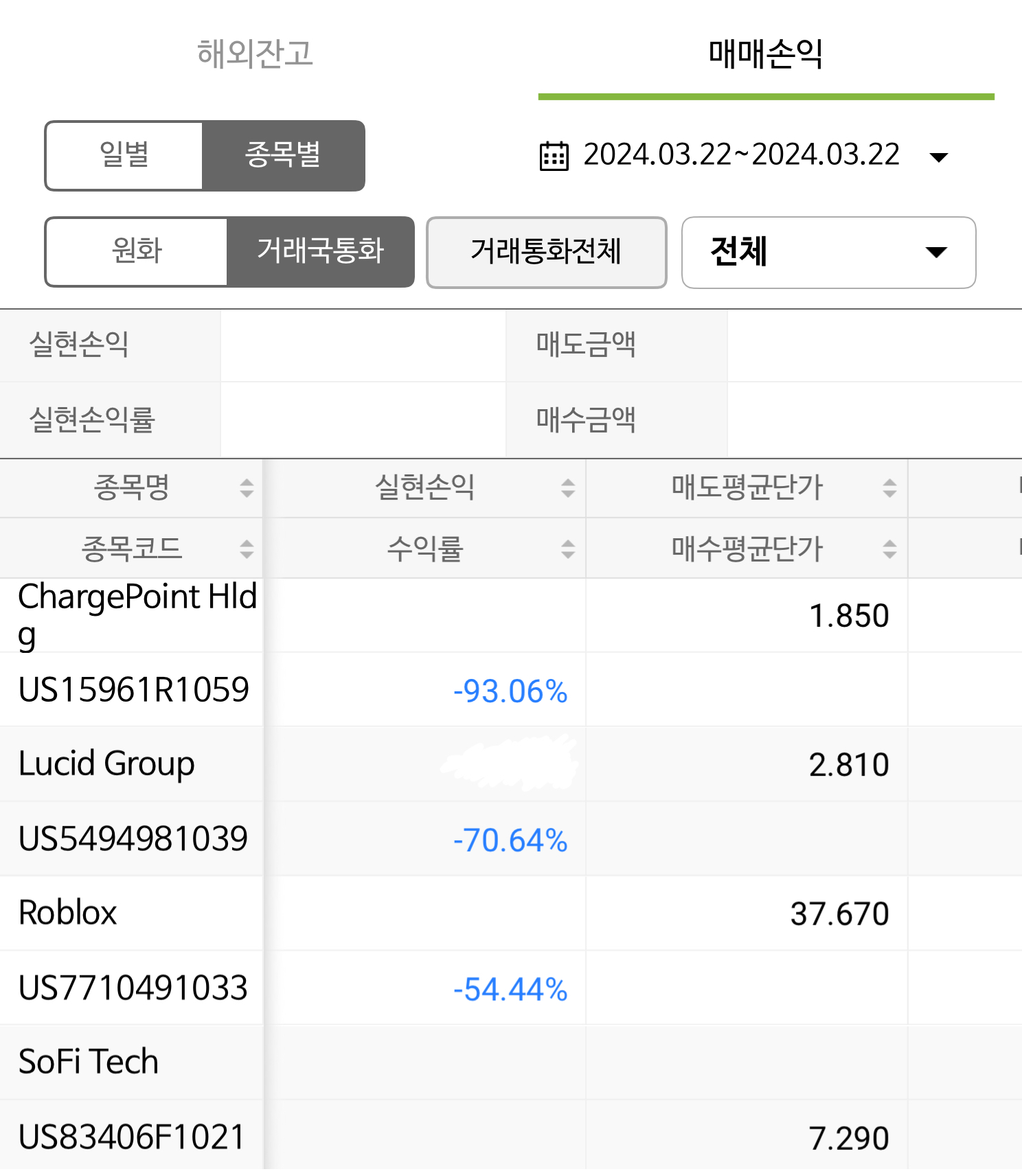Select 원화 currency option

137,252
